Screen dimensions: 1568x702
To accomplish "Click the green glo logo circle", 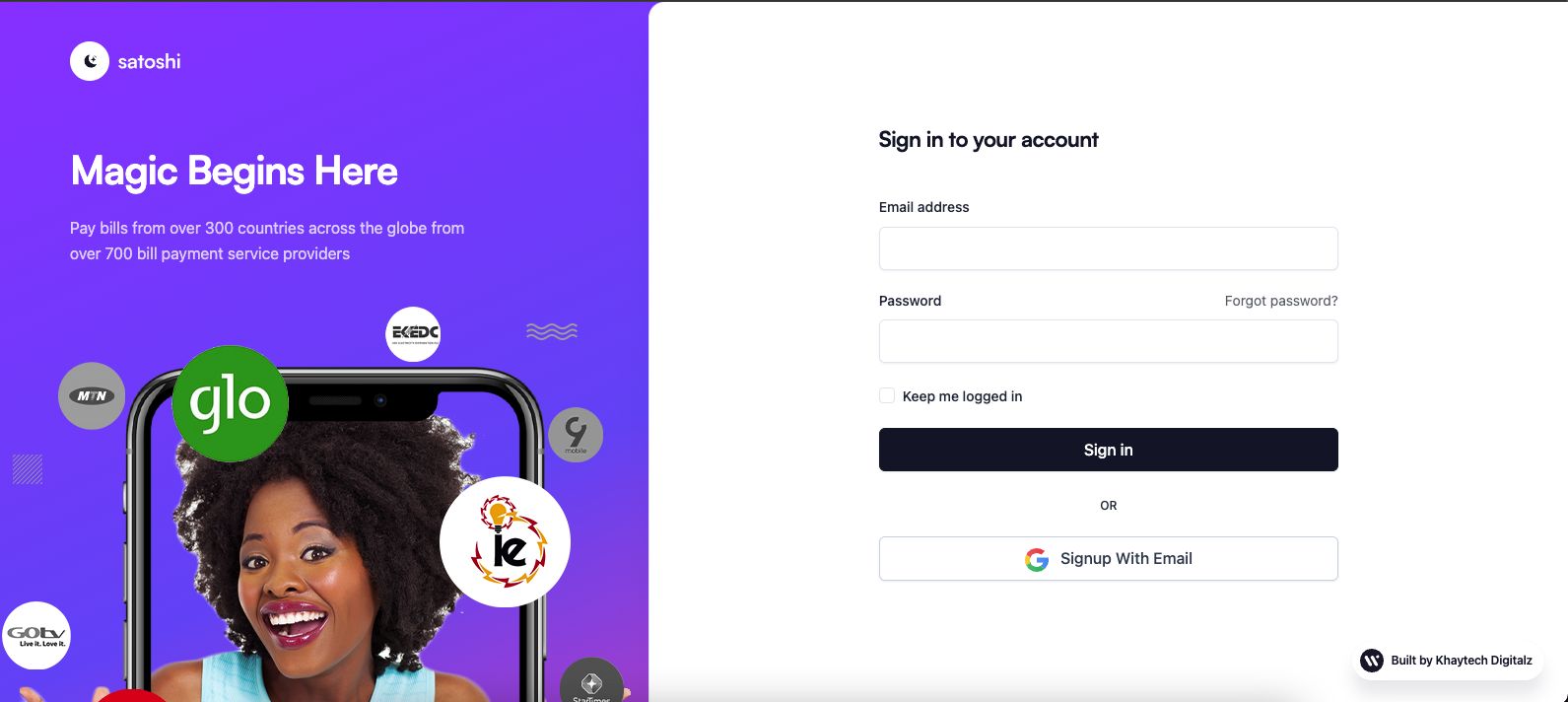I will [x=230, y=403].
